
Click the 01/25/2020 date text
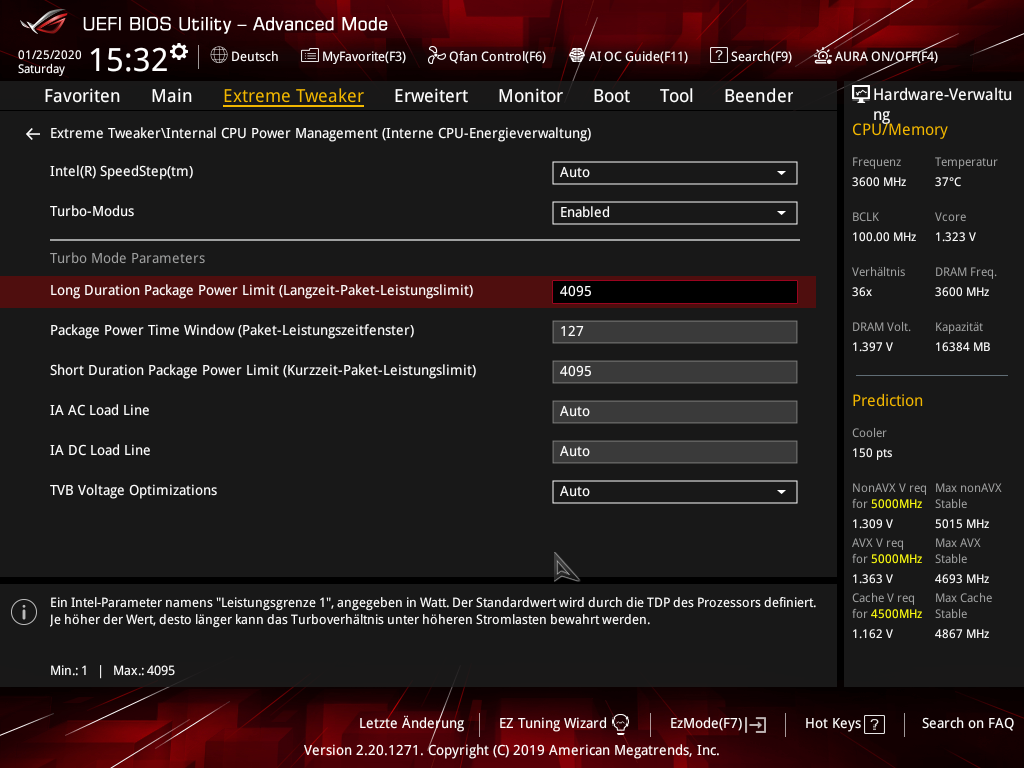tap(49, 55)
